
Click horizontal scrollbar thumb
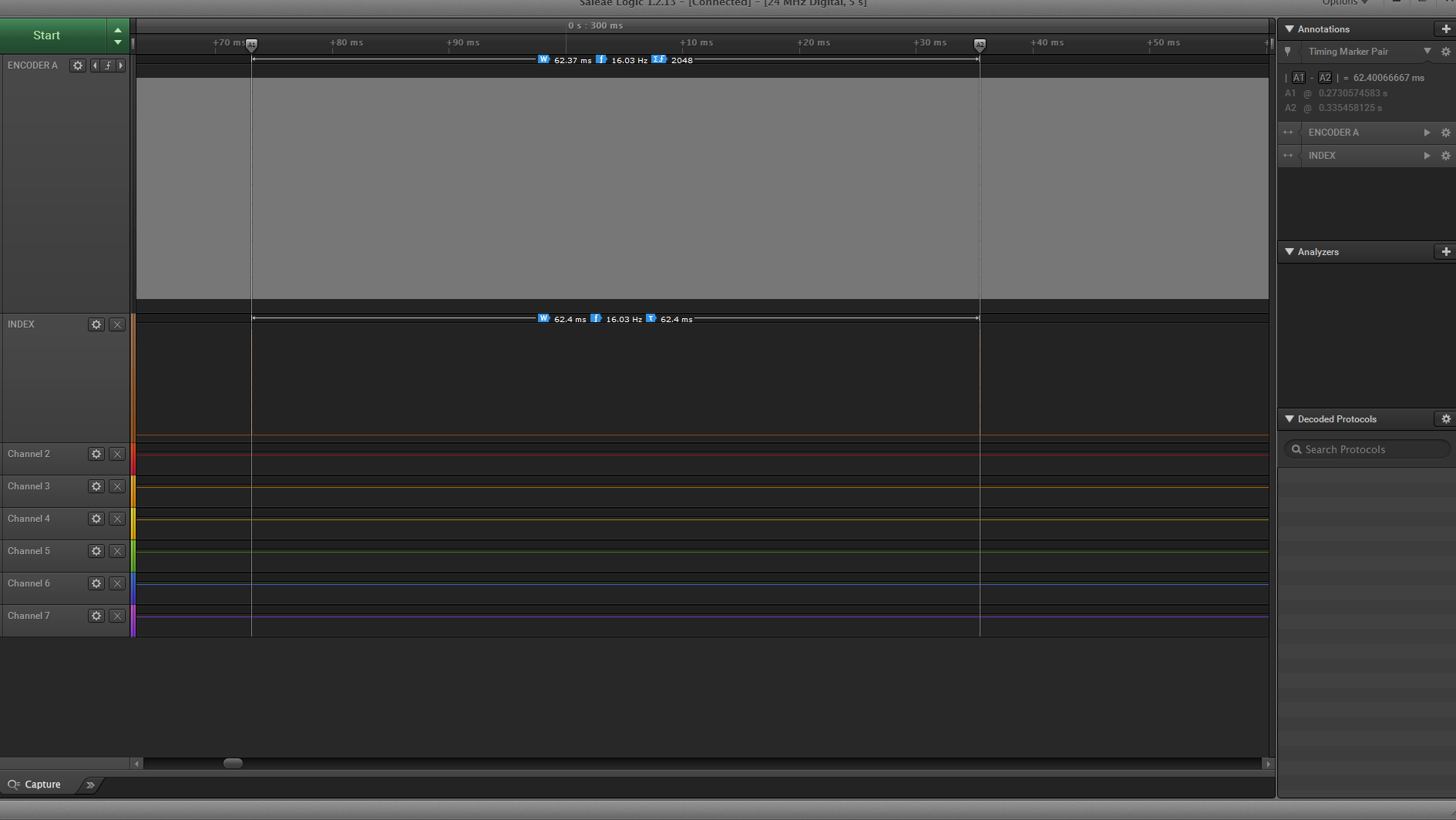(x=233, y=763)
